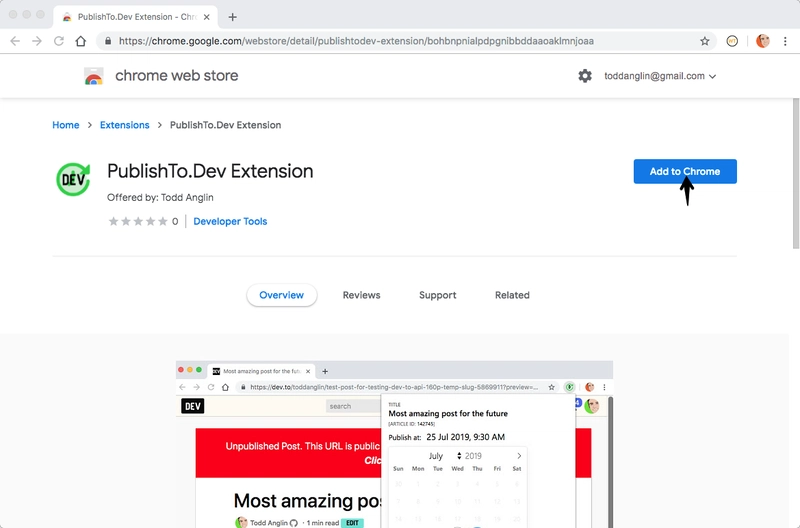Open the round extension icon in toolbar
The height and width of the screenshot is (528, 800).
732,41
